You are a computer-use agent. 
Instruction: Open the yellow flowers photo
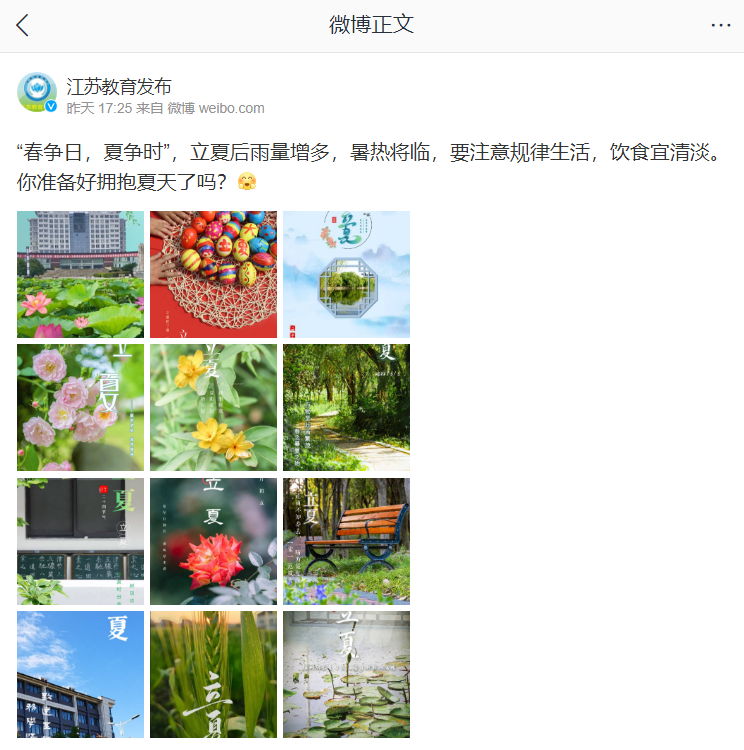213,408
